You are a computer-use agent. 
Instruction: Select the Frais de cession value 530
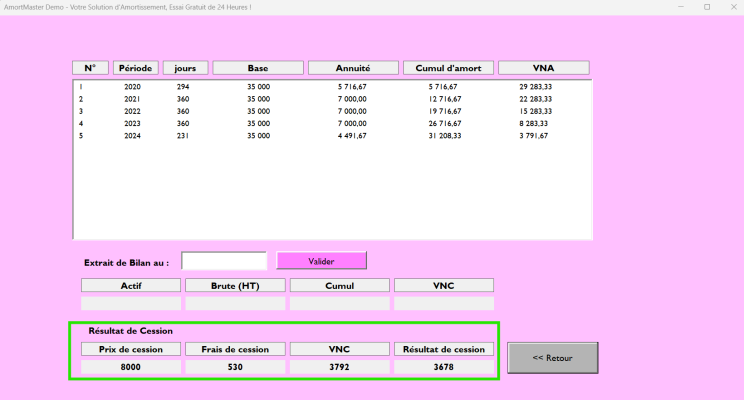click(235, 367)
